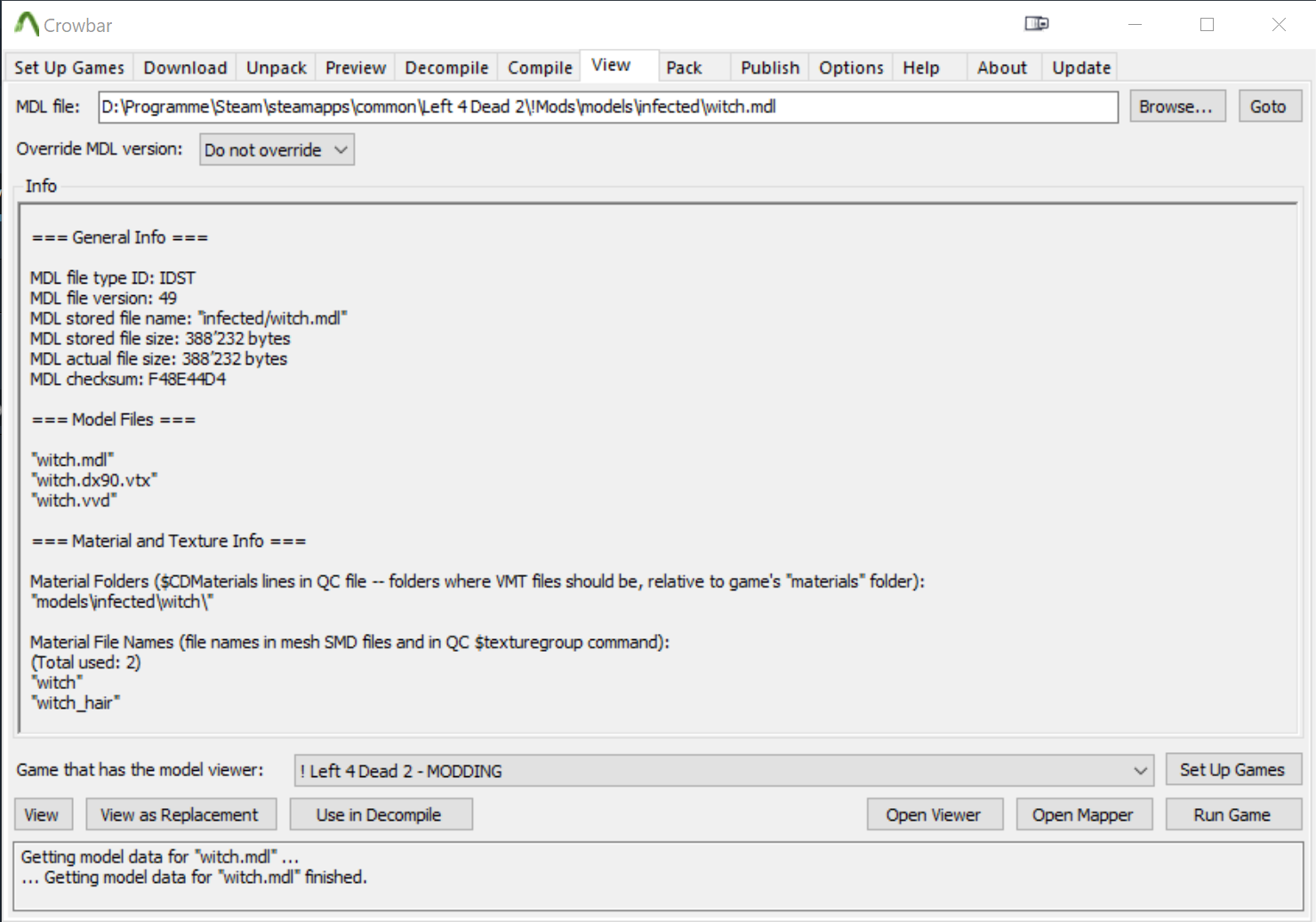1316x922 pixels.
Task: Click the "witch.vvd" file name
Action: (x=74, y=501)
